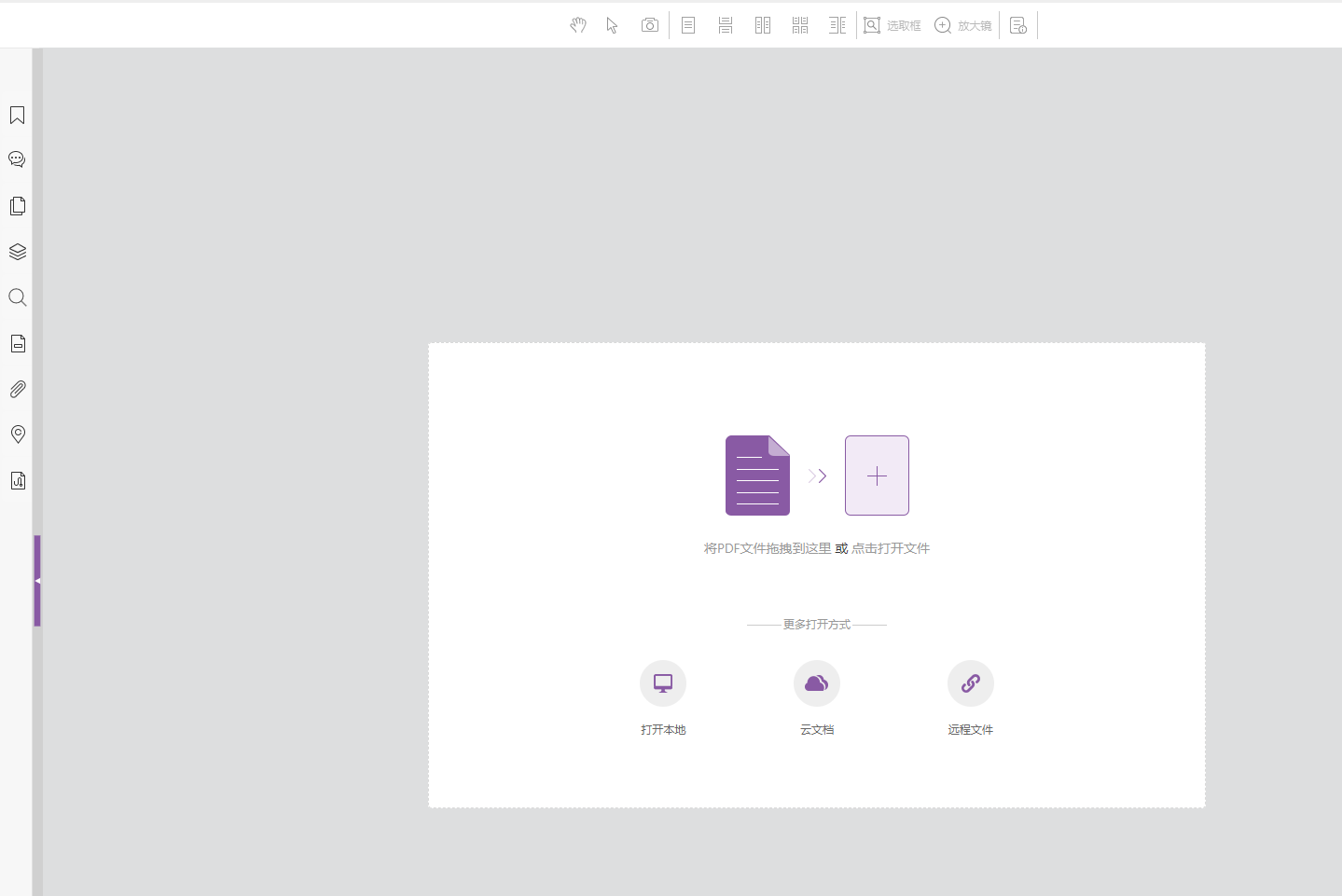Collapse sidebar using the purple arrow handle

(37, 580)
